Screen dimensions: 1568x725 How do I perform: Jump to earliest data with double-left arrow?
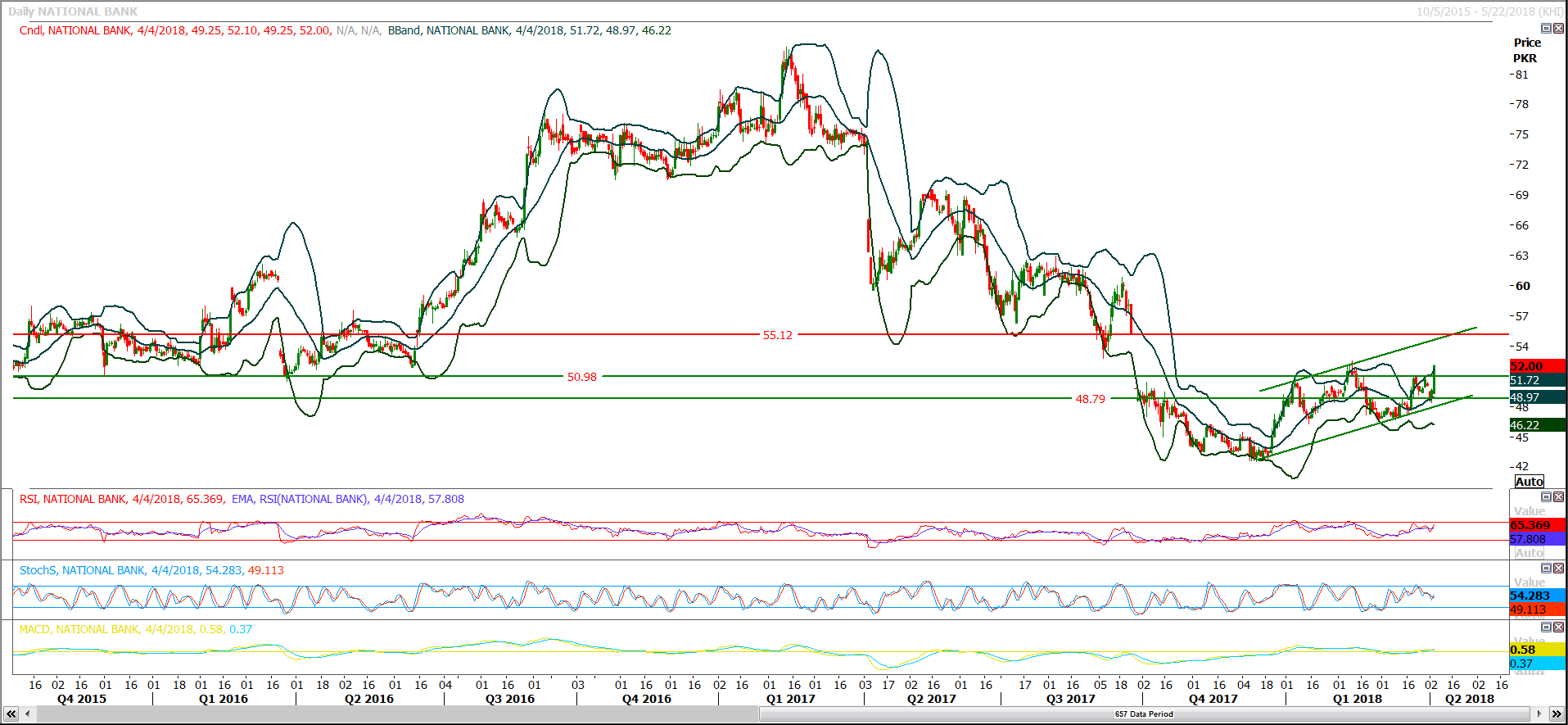coord(11,714)
